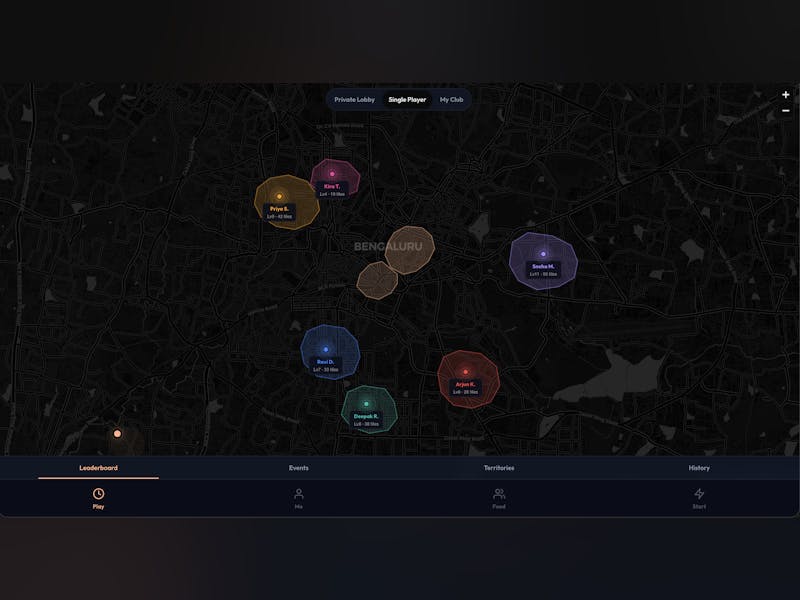Switch to Private Lobby mode
This screenshot has height=600, width=800.
point(356,100)
